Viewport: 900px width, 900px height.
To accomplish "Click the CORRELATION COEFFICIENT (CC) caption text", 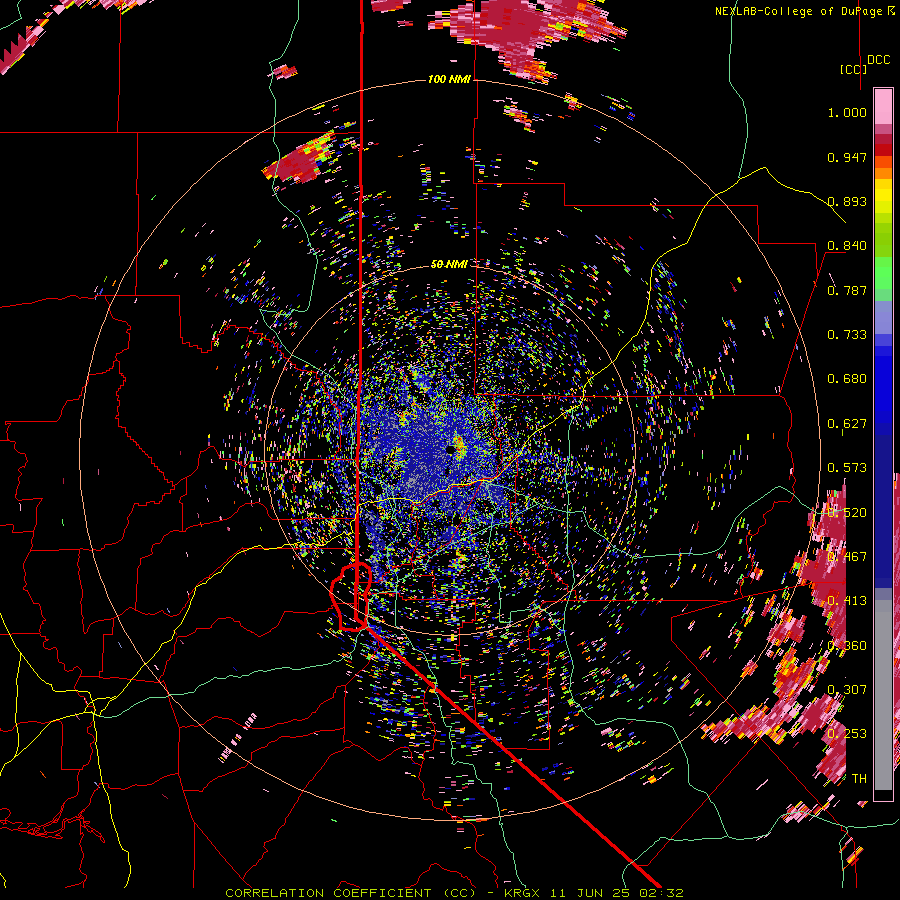I will coord(350,893).
